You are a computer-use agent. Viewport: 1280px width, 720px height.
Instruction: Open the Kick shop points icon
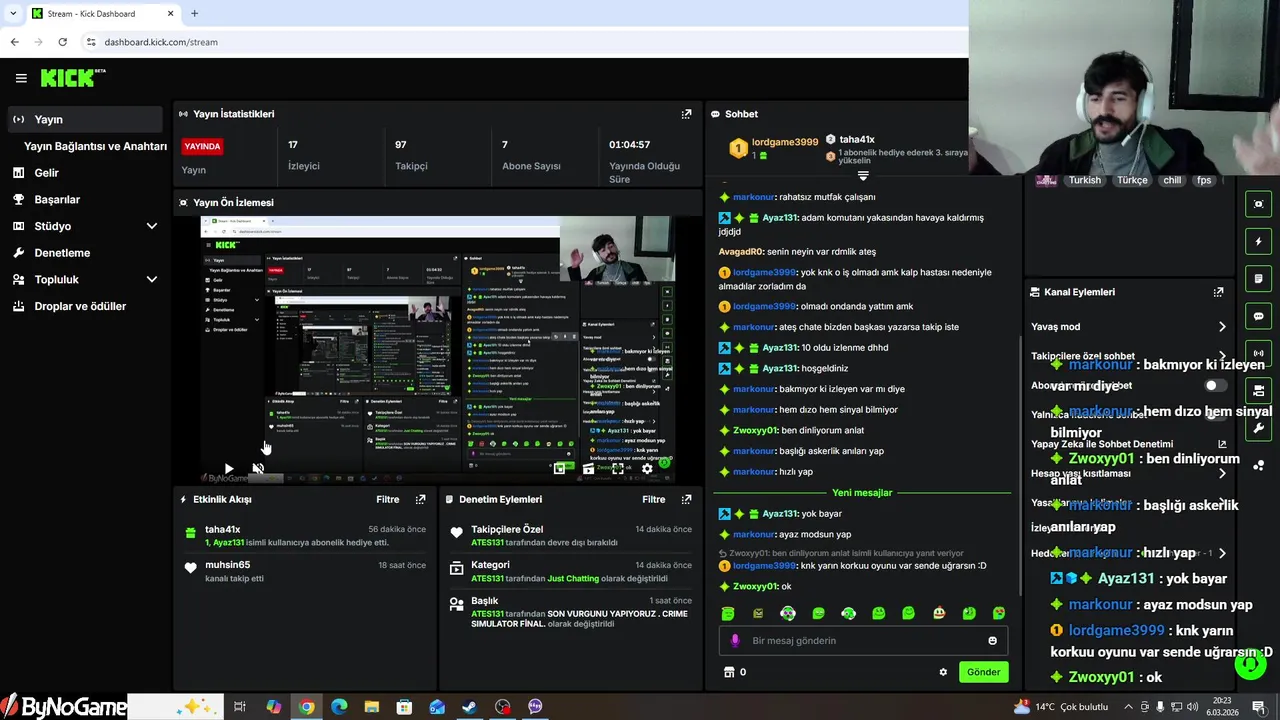(729, 672)
